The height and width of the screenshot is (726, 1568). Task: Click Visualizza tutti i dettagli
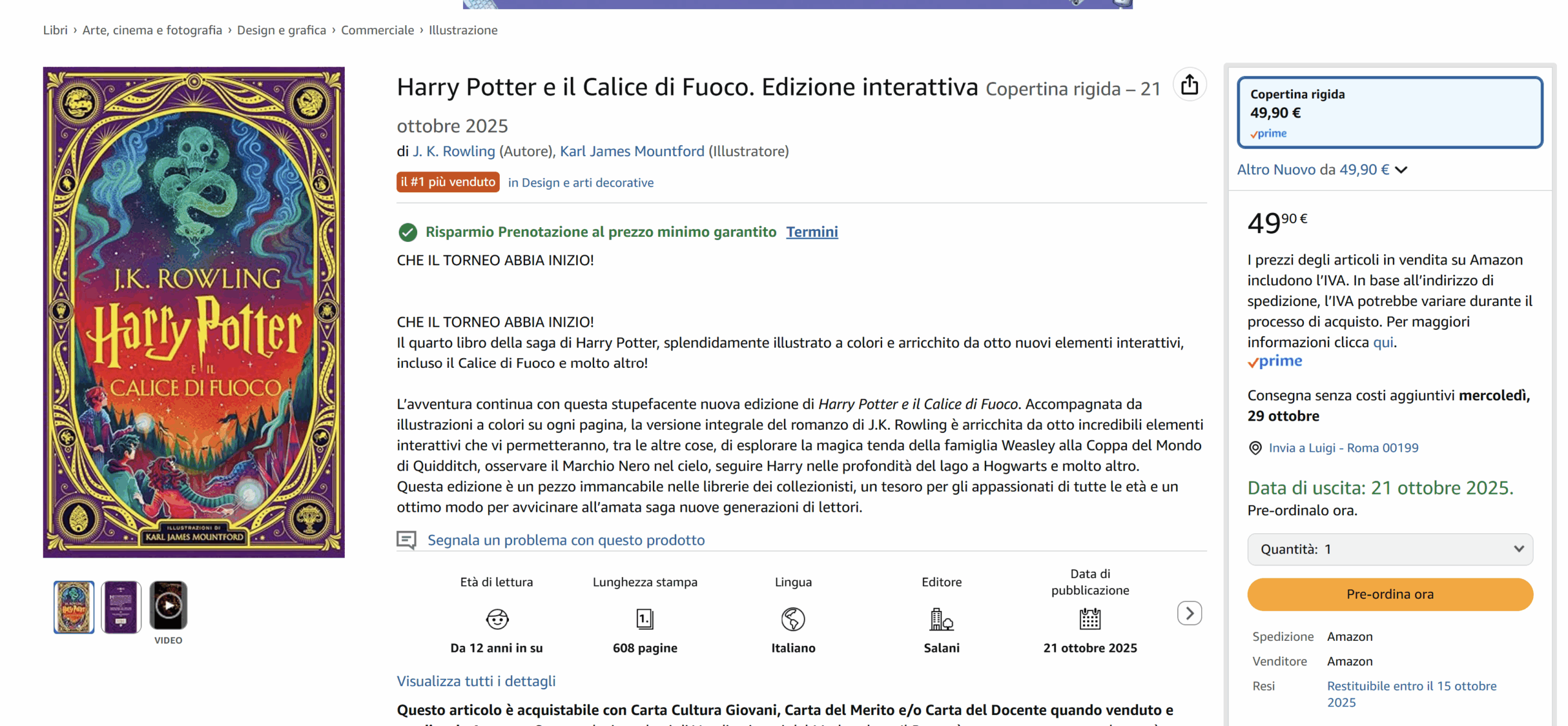[x=476, y=681]
